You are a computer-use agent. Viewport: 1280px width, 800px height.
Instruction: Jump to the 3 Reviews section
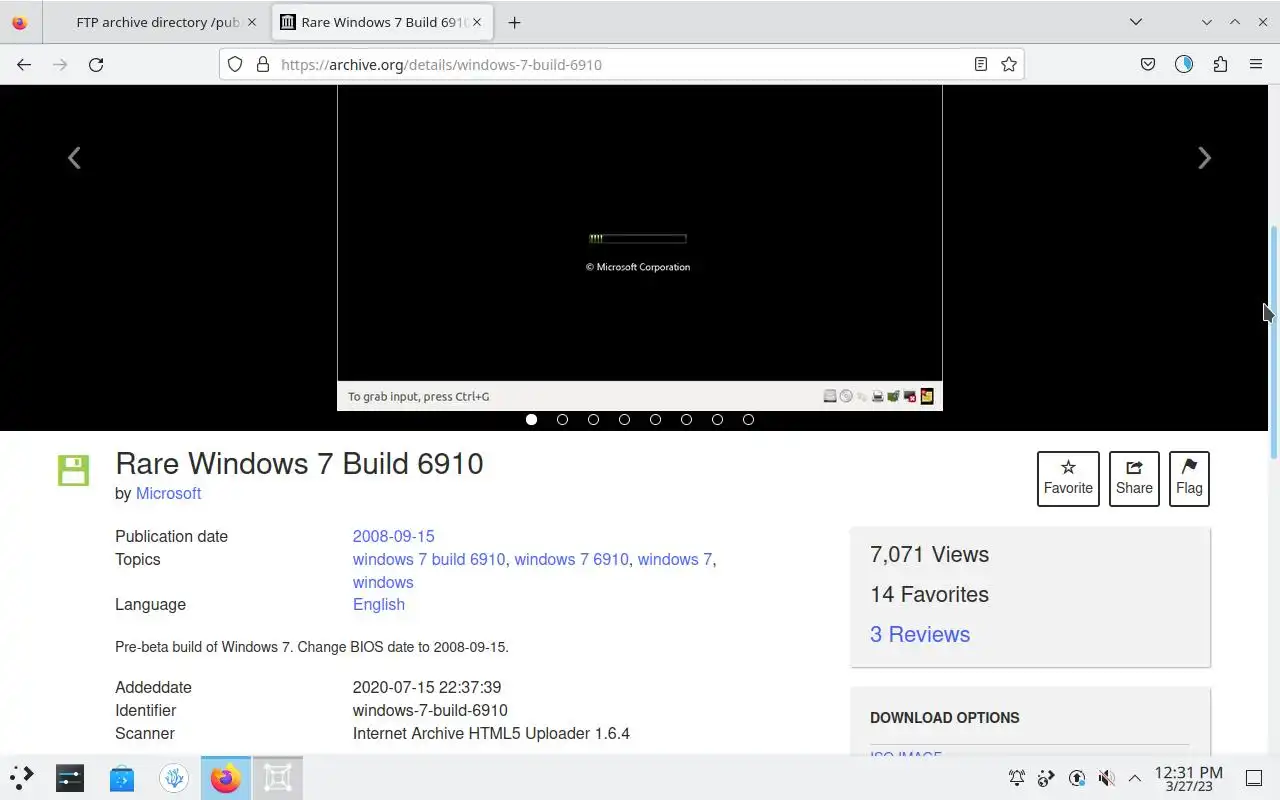click(920, 634)
